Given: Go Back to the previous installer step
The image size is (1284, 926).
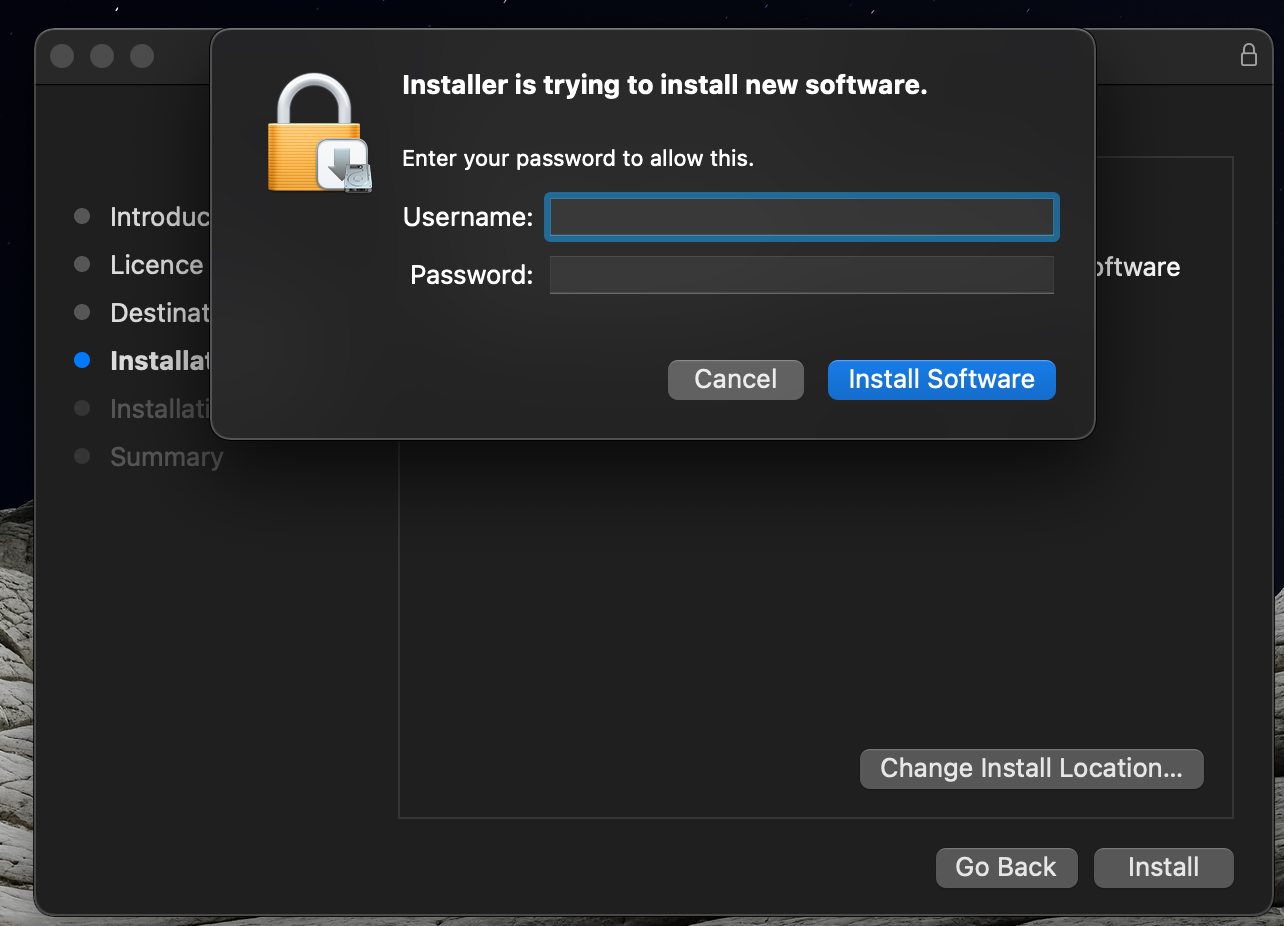Looking at the screenshot, I should point(1006,867).
